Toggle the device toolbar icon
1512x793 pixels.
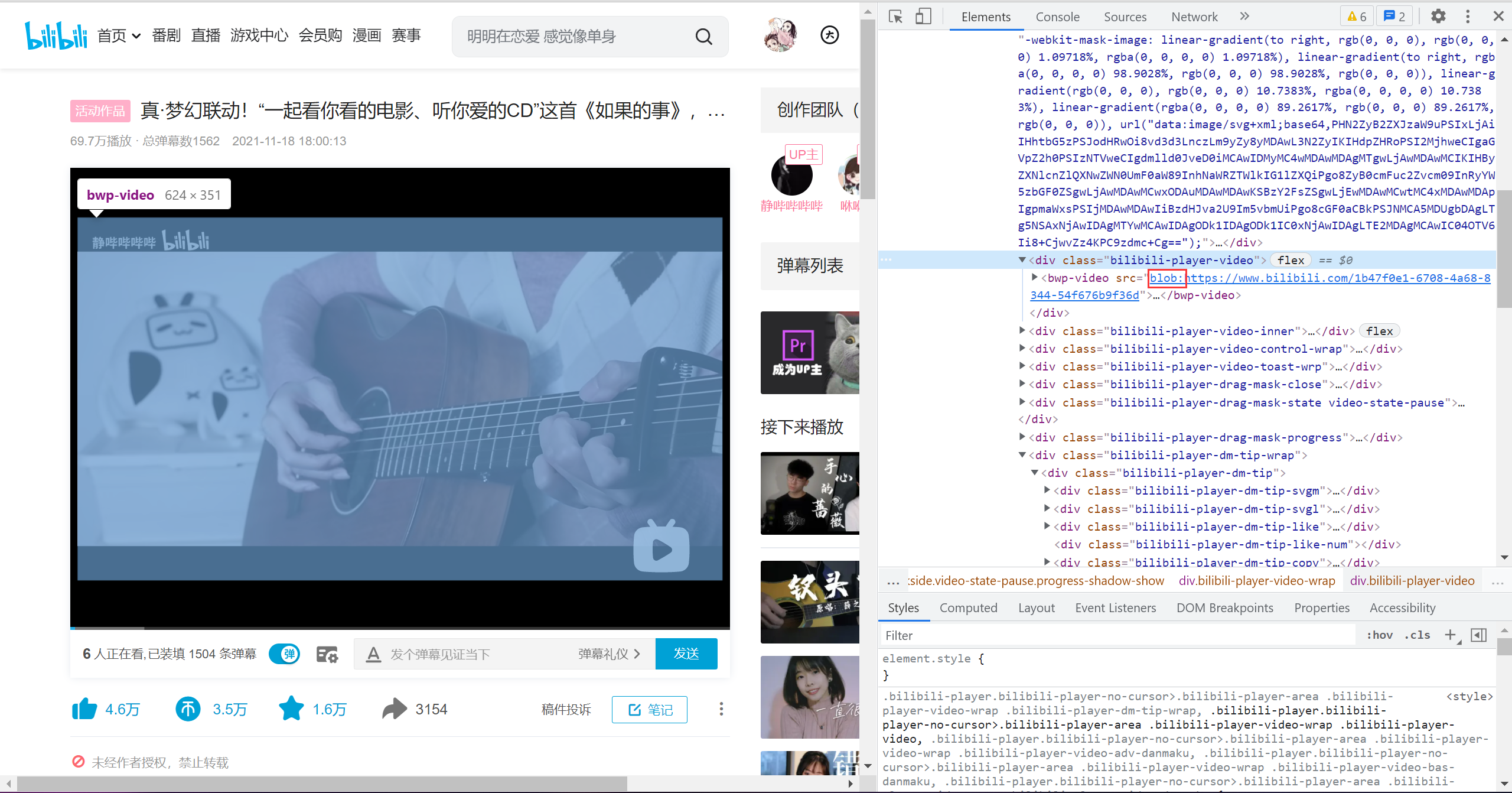click(923, 17)
